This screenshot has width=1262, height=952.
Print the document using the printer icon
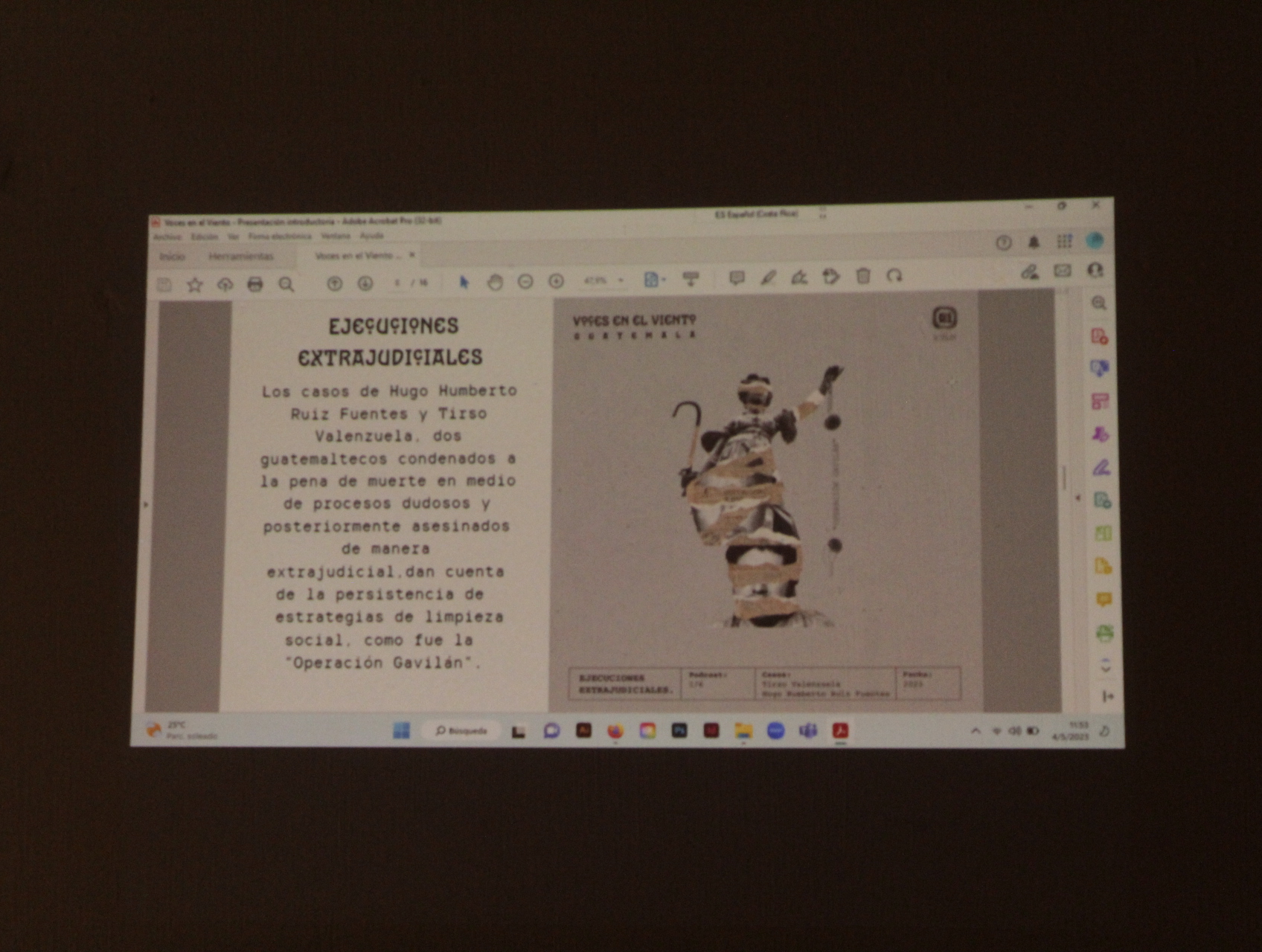pyautogui.click(x=255, y=284)
